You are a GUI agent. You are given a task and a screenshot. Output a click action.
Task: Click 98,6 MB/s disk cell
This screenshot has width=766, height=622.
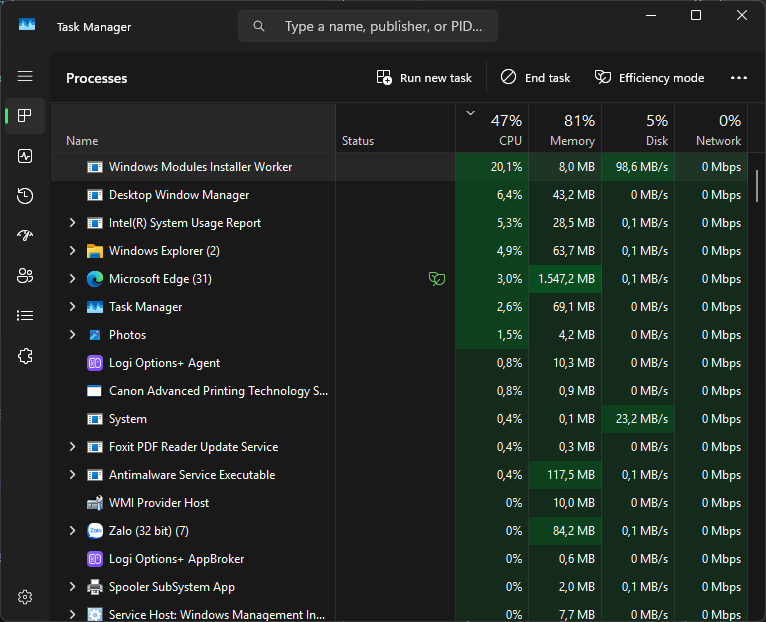coord(638,167)
